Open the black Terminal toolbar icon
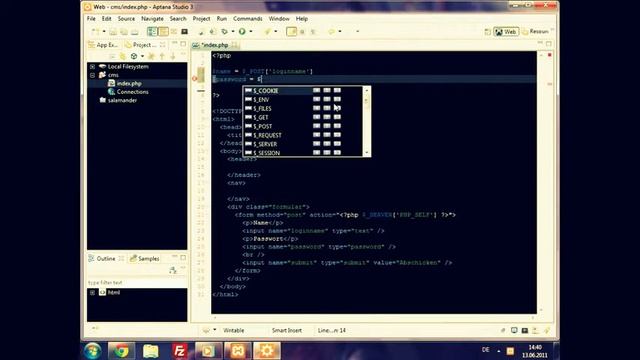 (184, 31)
